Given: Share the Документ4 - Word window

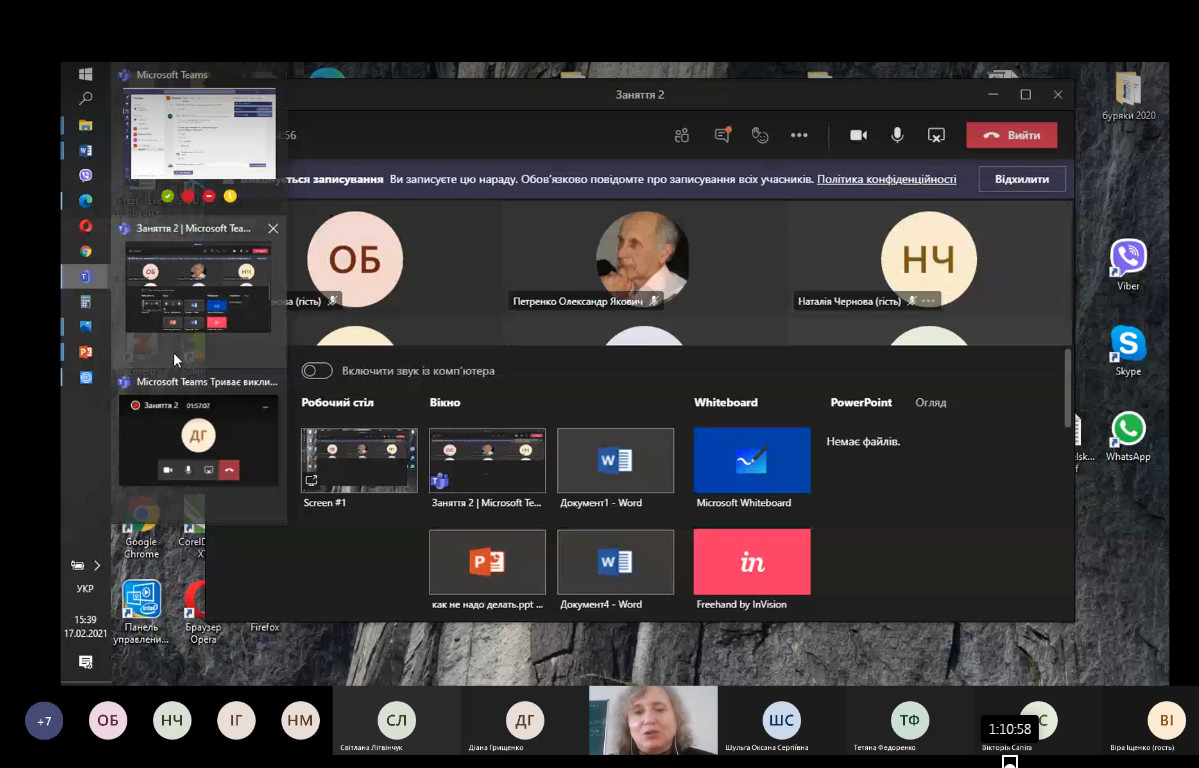Looking at the screenshot, I should (616, 561).
